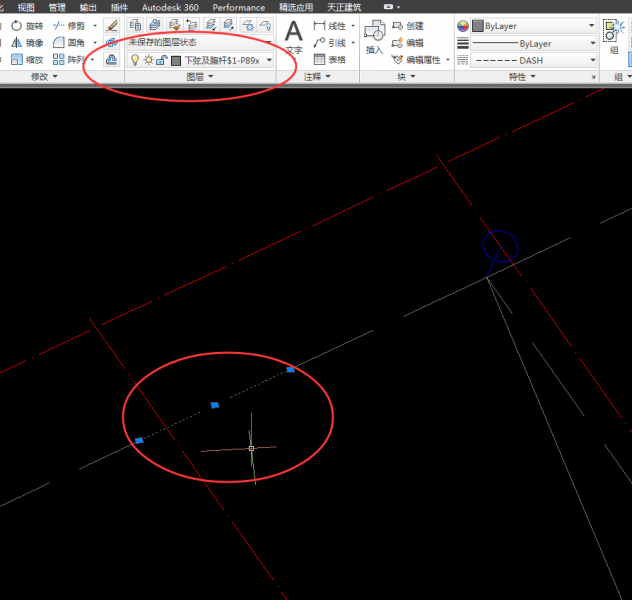Click current layer gray color square

[x=176, y=61]
